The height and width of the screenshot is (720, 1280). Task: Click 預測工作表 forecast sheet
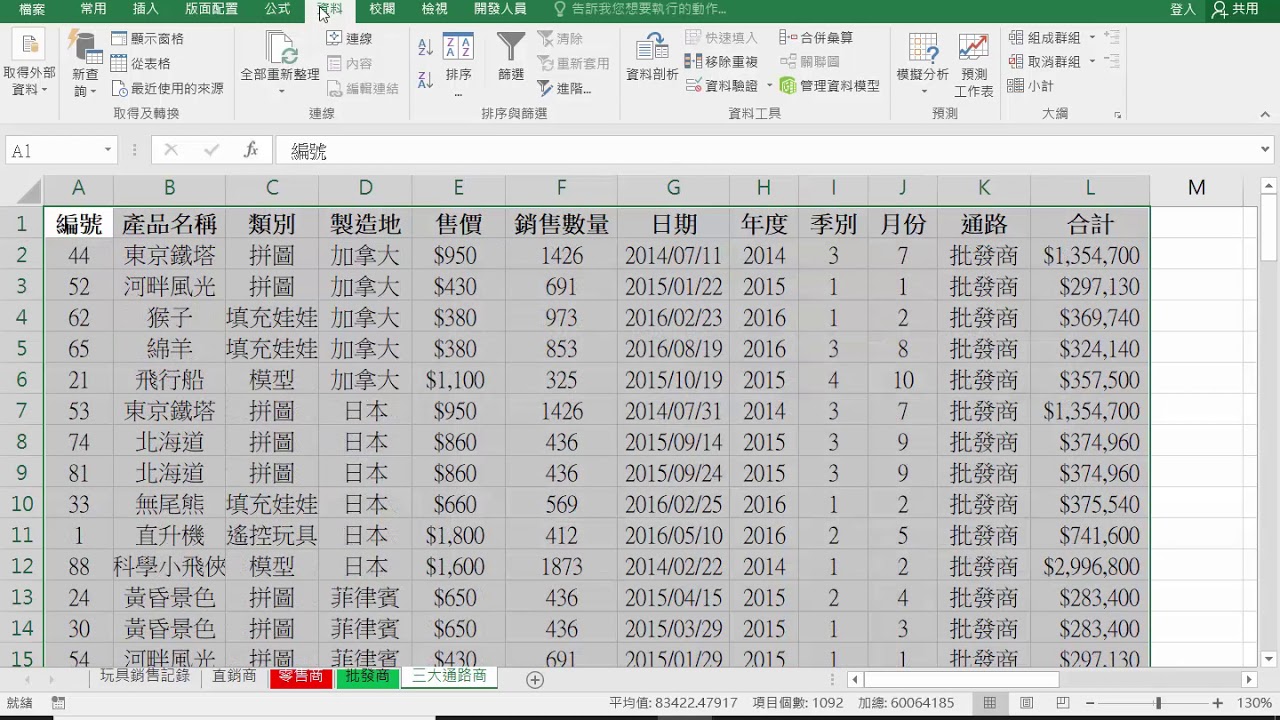click(x=973, y=65)
